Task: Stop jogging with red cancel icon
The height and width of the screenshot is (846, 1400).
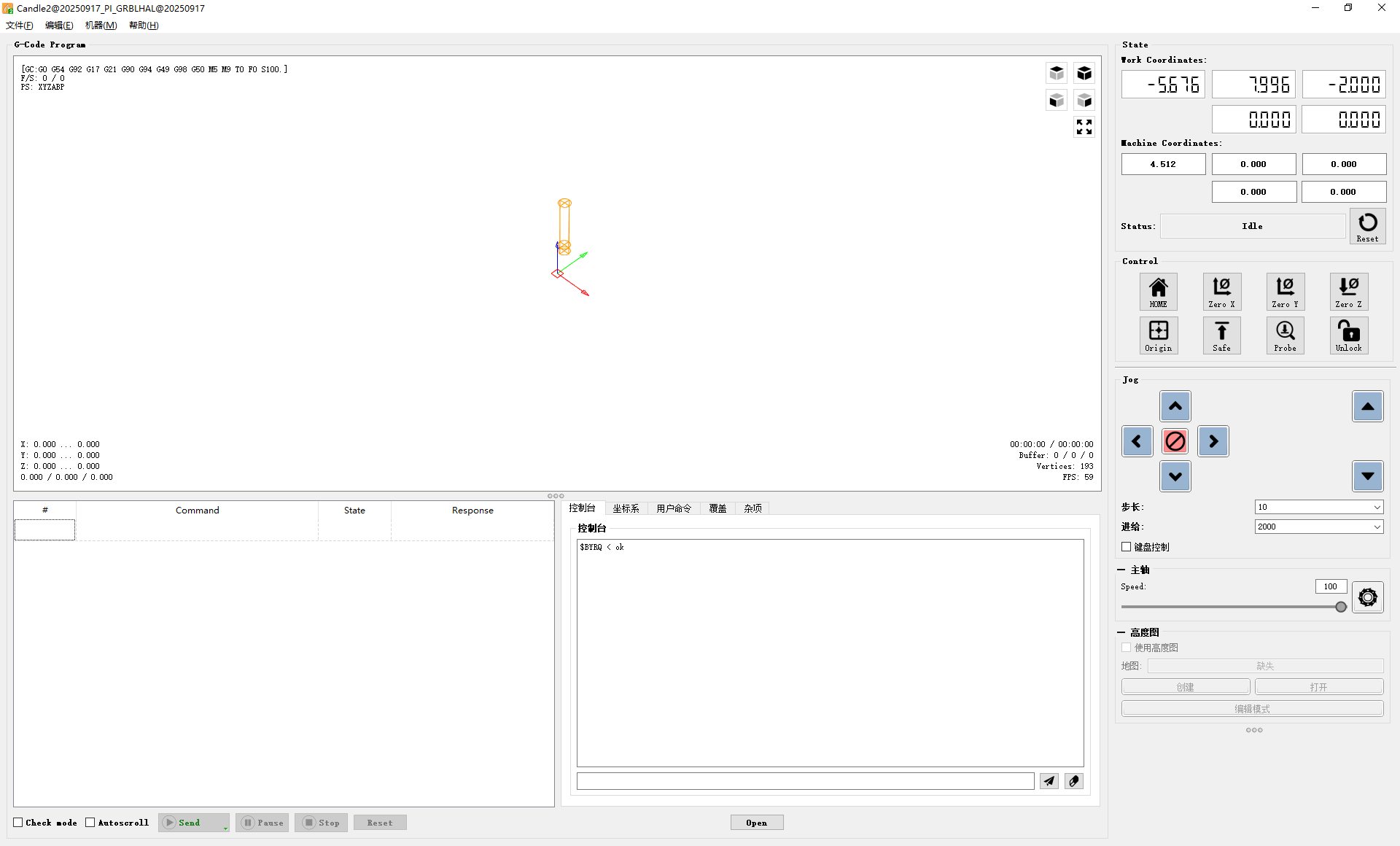Action: tap(1175, 441)
